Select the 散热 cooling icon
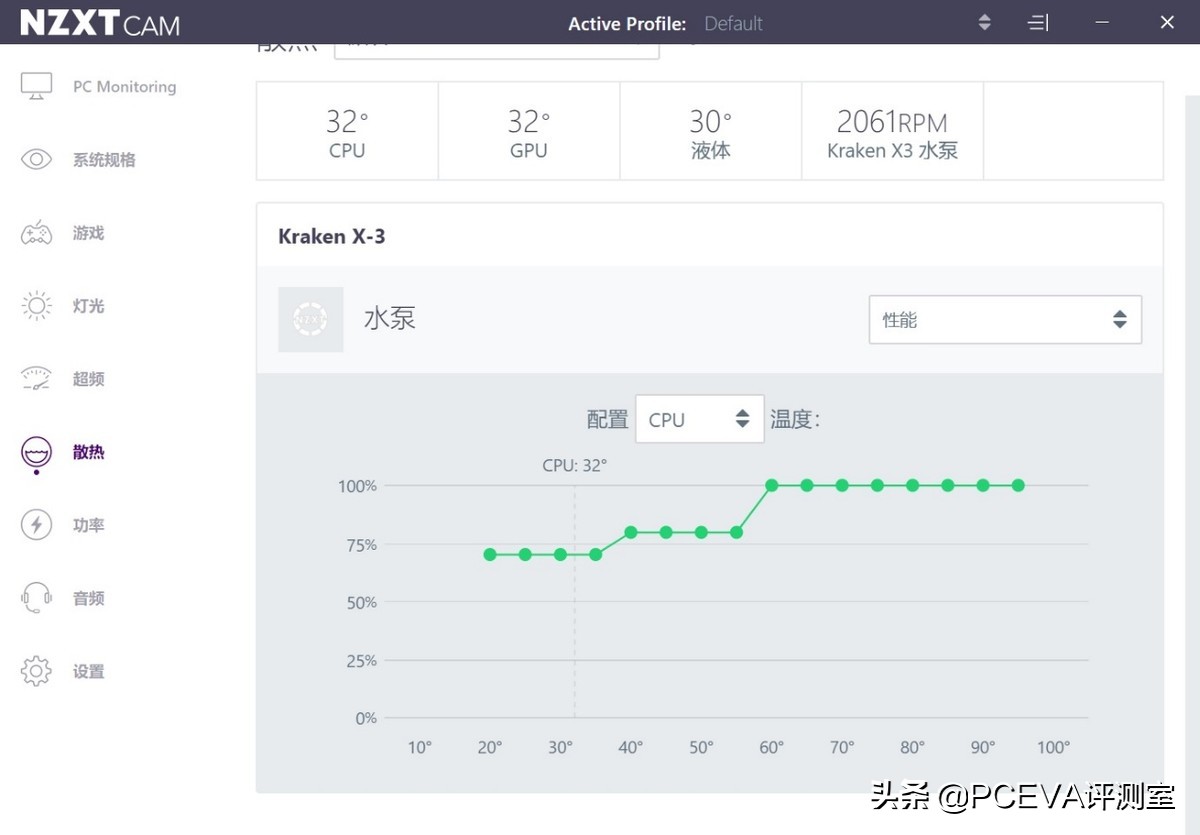The image size is (1200, 835). [x=37, y=453]
